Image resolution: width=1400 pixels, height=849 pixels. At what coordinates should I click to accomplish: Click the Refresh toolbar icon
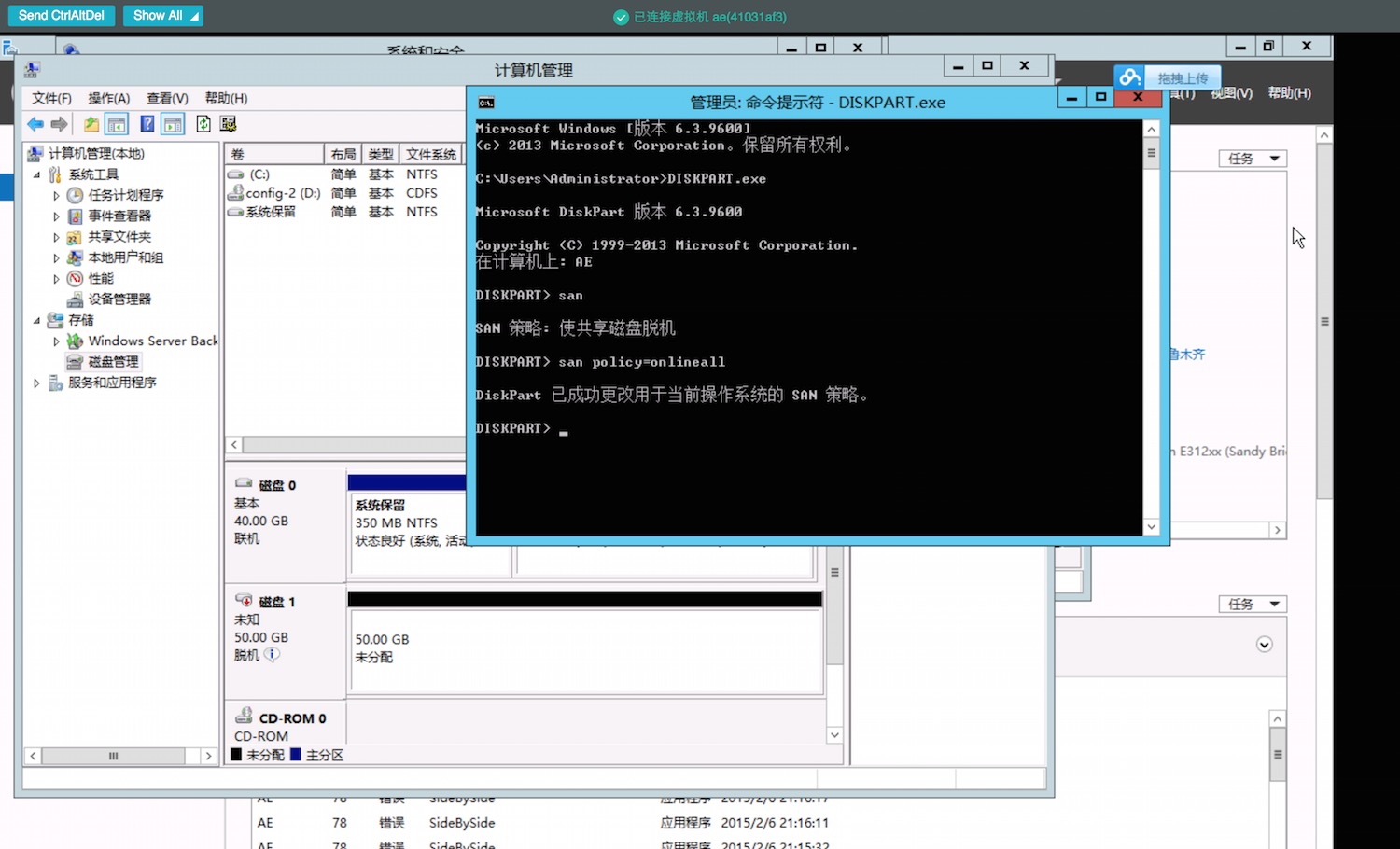203,123
